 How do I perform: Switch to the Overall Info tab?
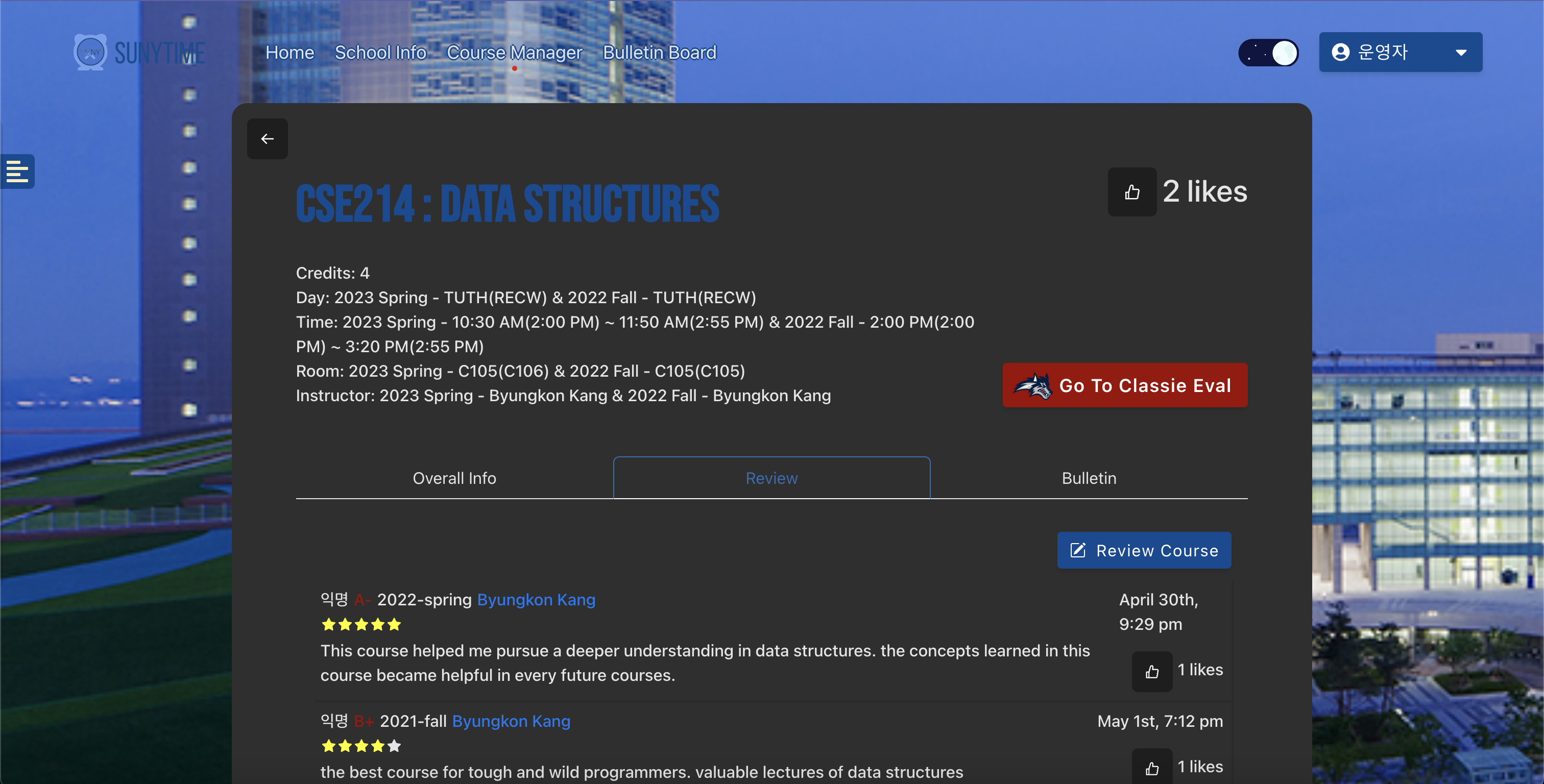pyautogui.click(x=454, y=478)
